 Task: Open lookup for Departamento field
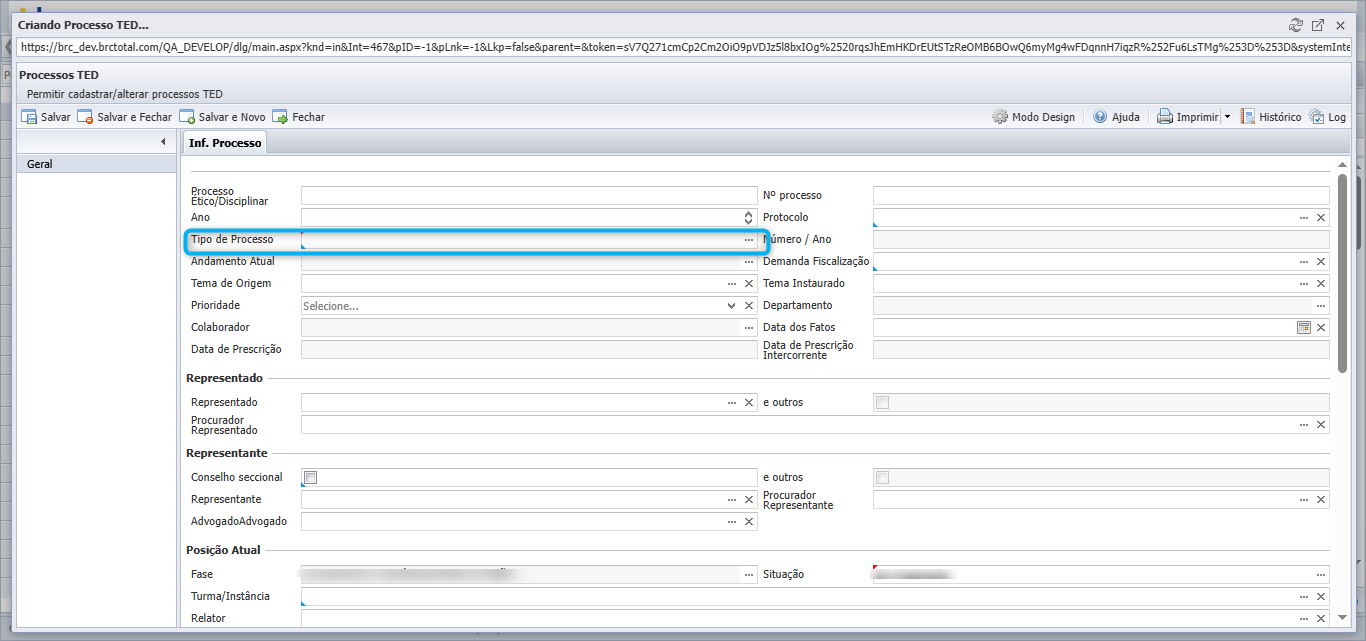(1321, 306)
